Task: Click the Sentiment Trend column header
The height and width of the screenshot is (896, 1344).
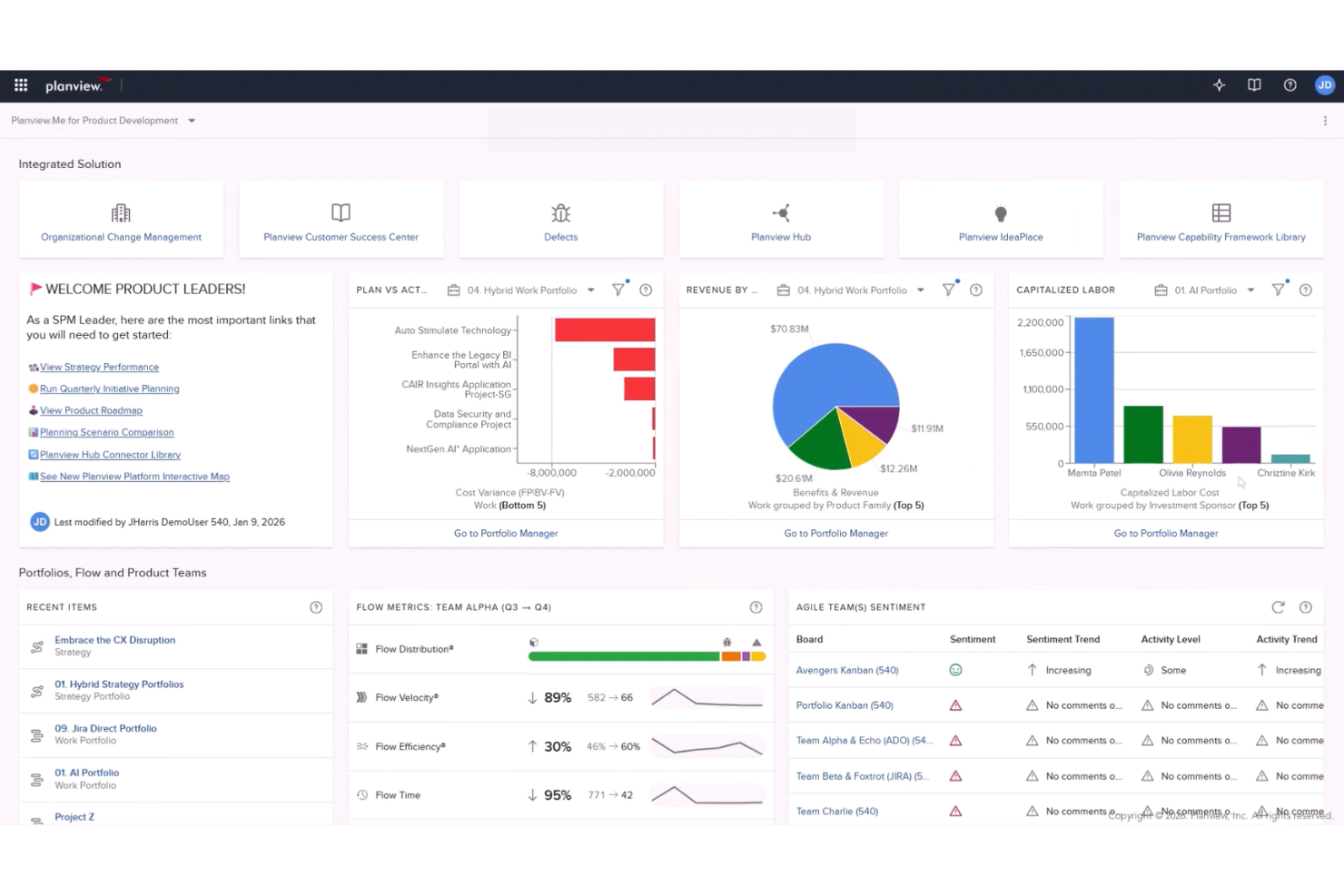Action: (x=1062, y=639)
